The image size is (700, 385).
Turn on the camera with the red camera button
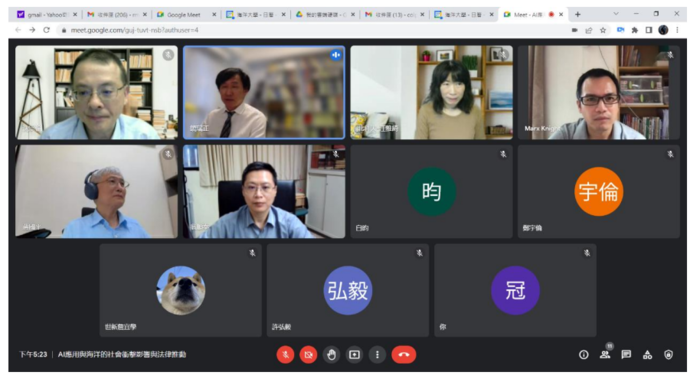[x=308, y=355]
